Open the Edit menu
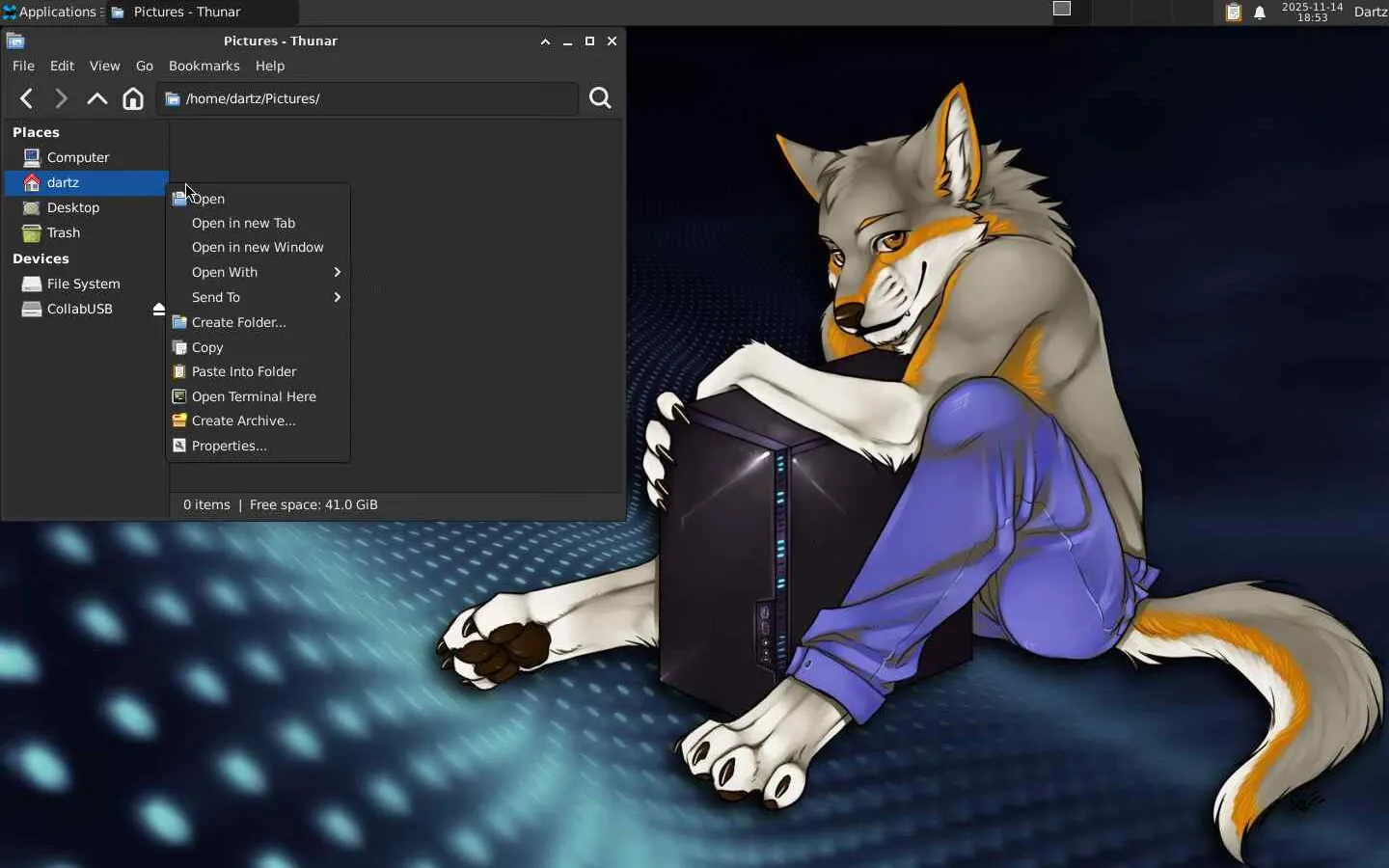 (x=62, y=66)
